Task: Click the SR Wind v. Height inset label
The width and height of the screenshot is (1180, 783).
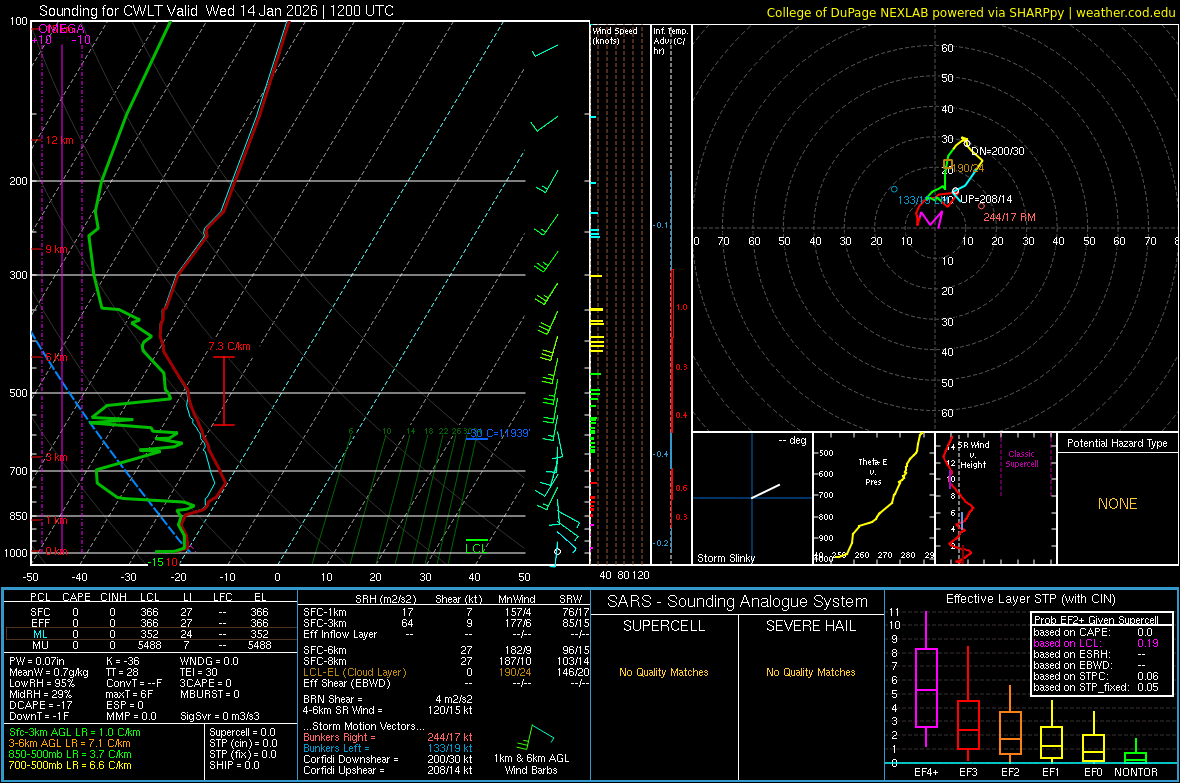Action: pyautogui.click(x=973, y=455)
